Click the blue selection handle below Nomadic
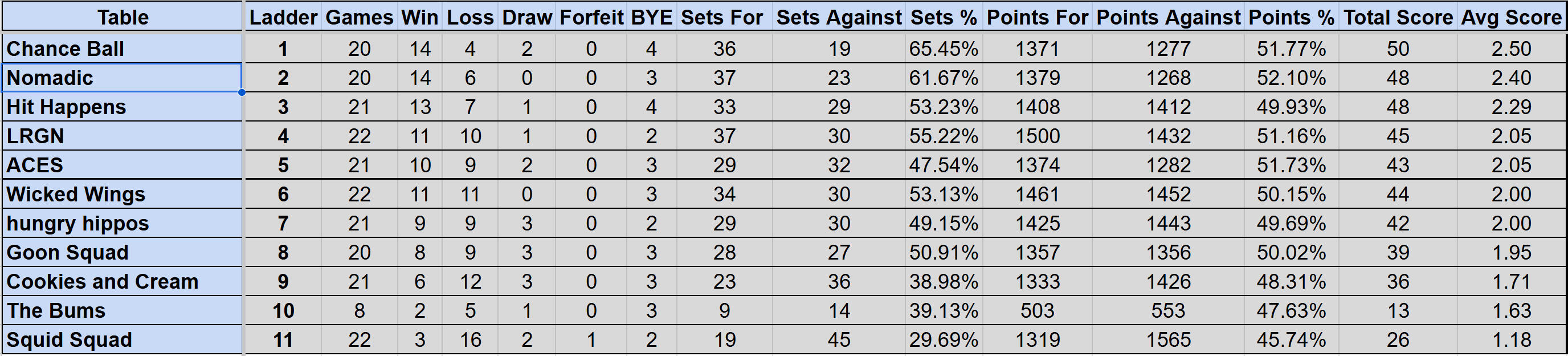Image resolution: width=1568 pixels, height=356 pixels. click(242, 92)
